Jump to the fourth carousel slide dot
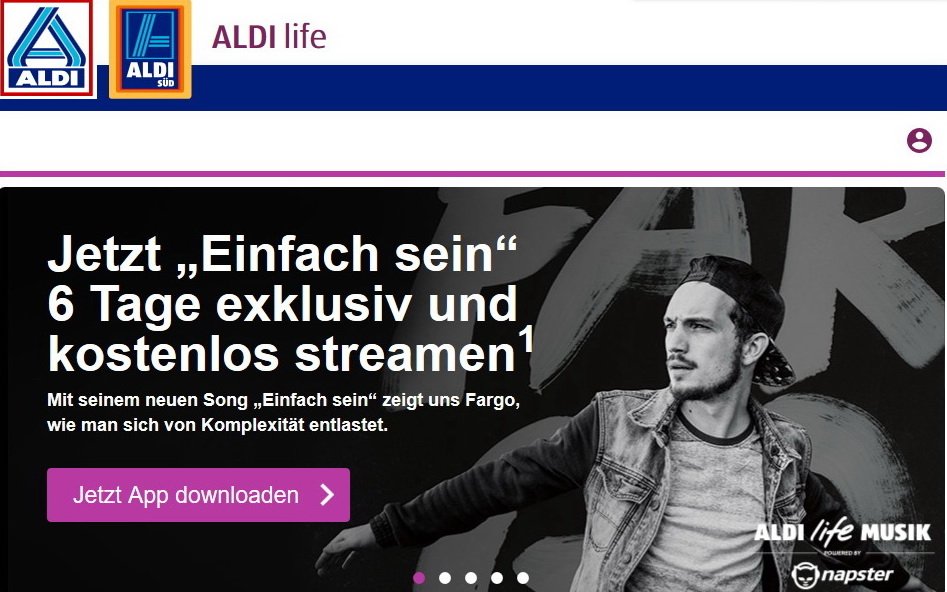947x592 pixels. coord(496,578)
